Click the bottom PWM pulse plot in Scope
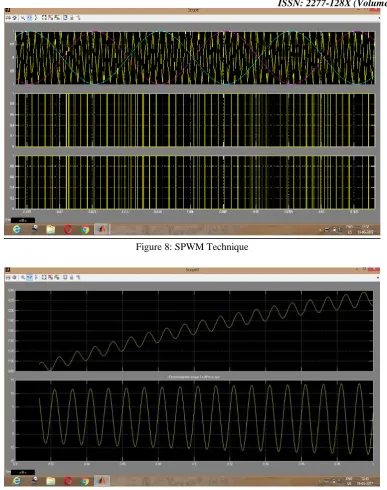The image size is (387, 490). pos(195,182)
